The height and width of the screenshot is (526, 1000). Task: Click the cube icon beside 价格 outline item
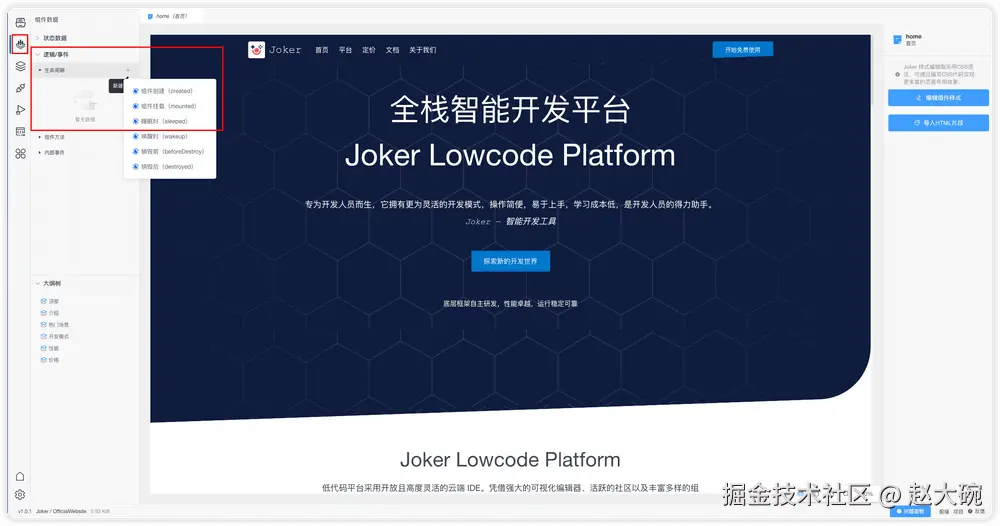43,360
